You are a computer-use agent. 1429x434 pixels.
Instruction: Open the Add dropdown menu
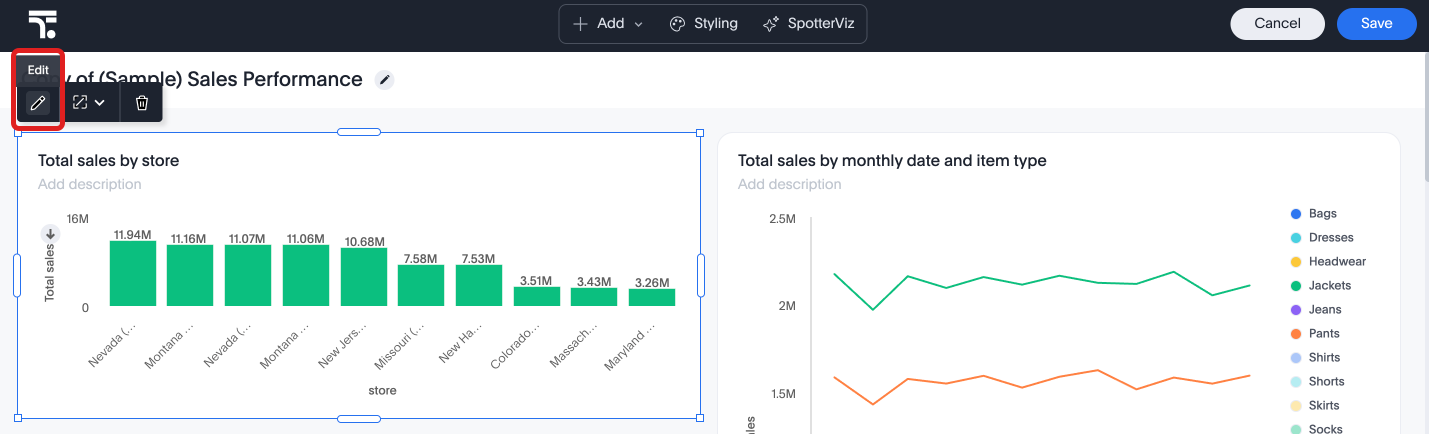pyautogui.click(x=608, y=24)
